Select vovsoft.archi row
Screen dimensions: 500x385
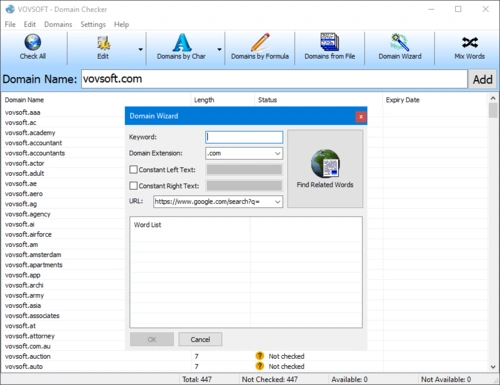click(x=24, y=285)
